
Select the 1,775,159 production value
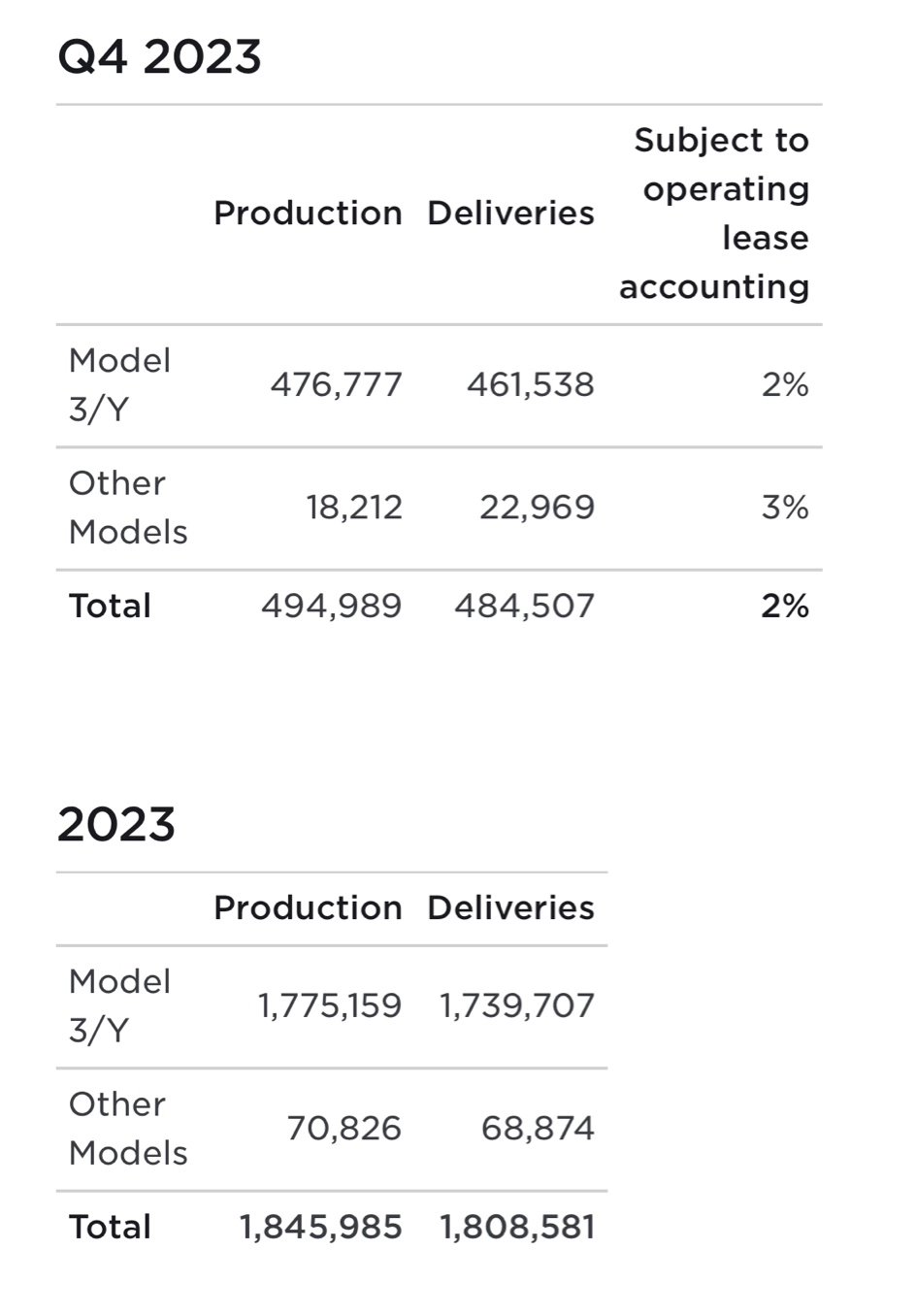[x=330, y=1005]
